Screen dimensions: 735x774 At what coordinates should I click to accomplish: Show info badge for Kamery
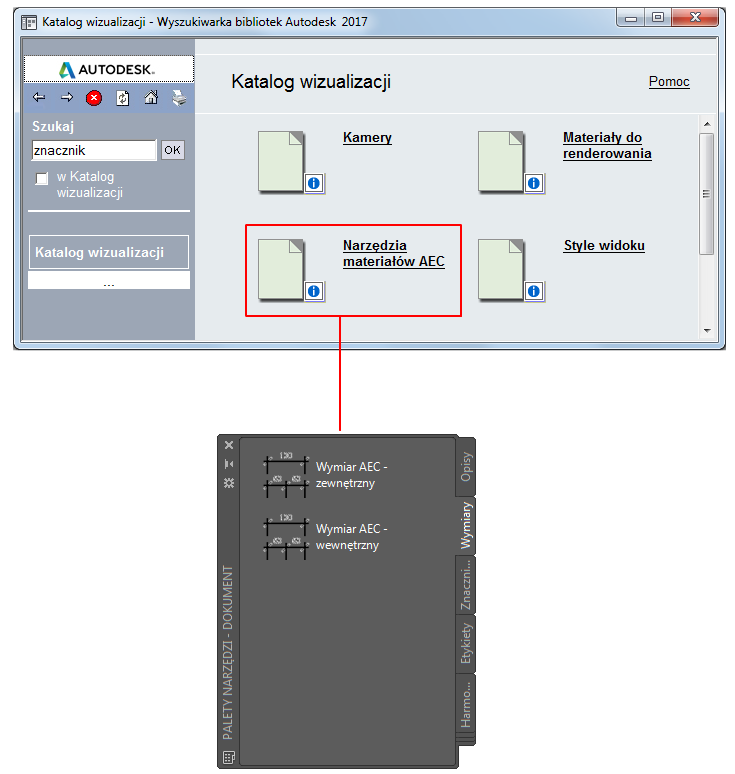point(314,184)
